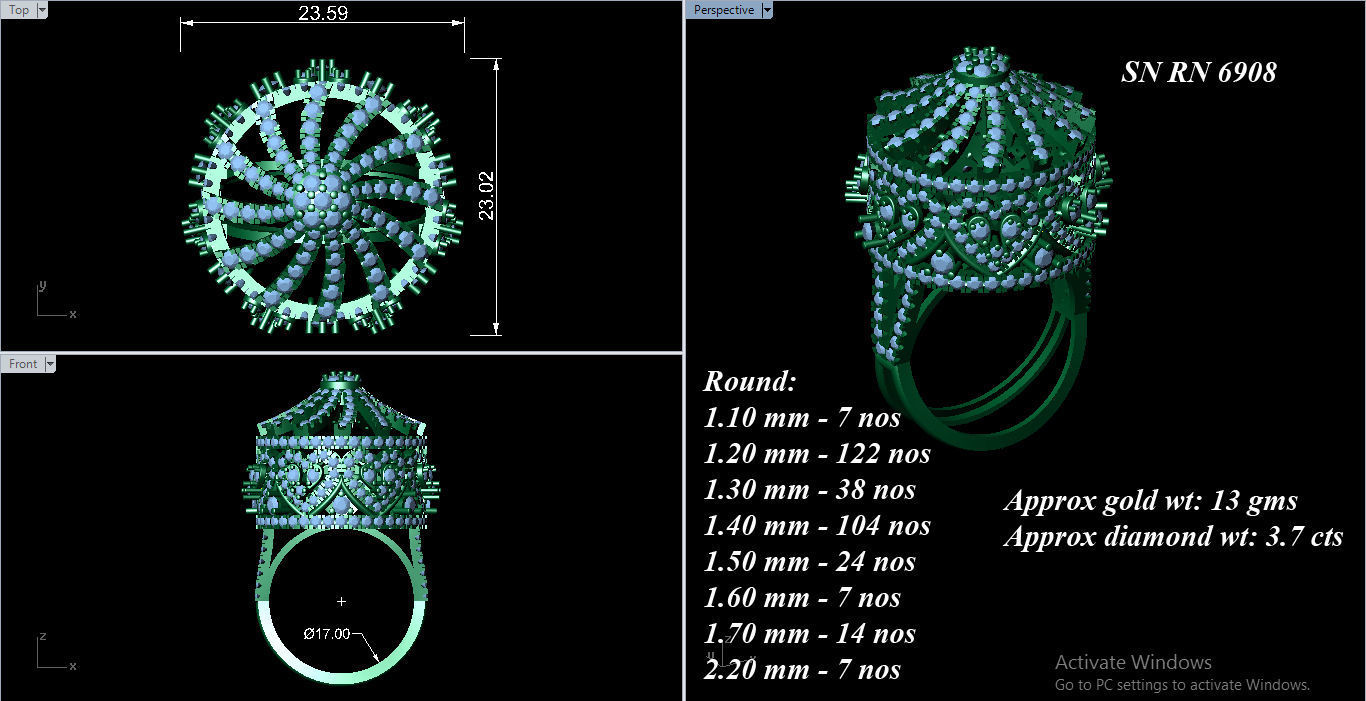Click the Ø17.00 diameter annotation

(x=327, y=634)
